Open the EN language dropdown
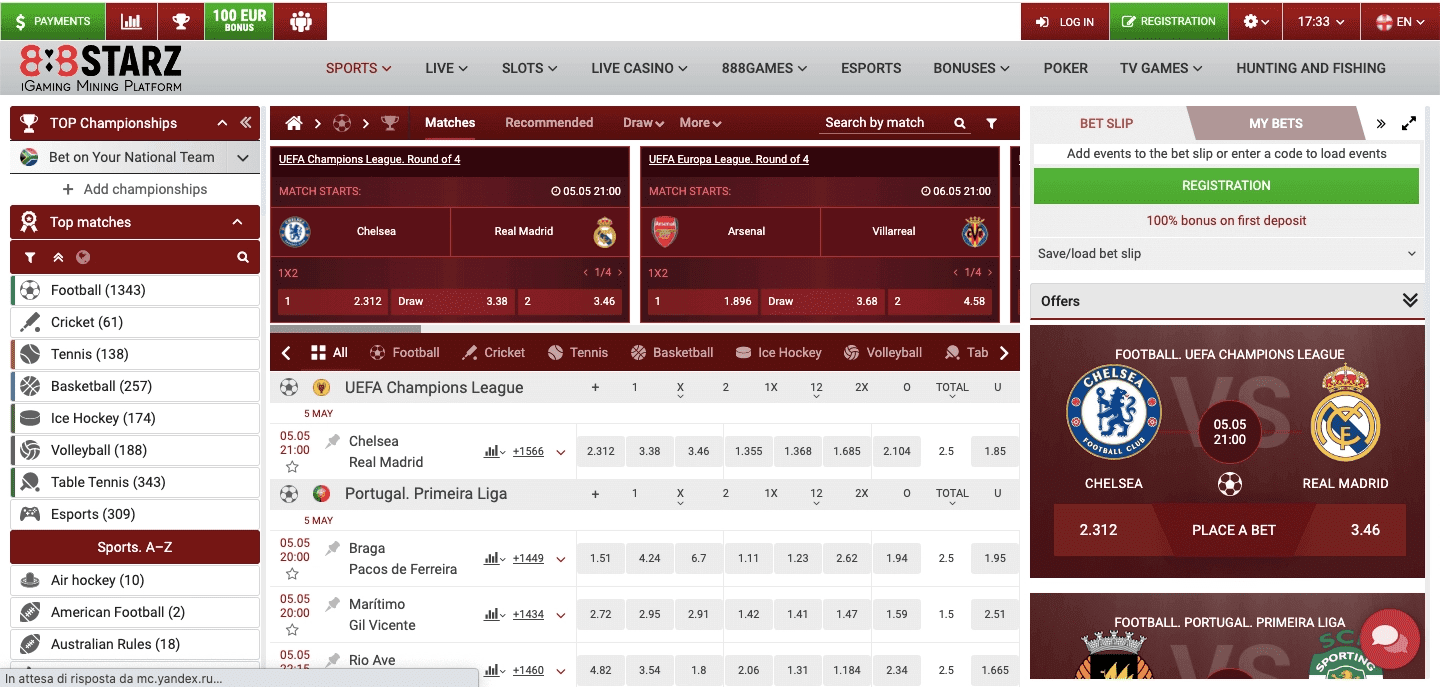The width and height of the screenshot is (1440, 687). 1400,21
